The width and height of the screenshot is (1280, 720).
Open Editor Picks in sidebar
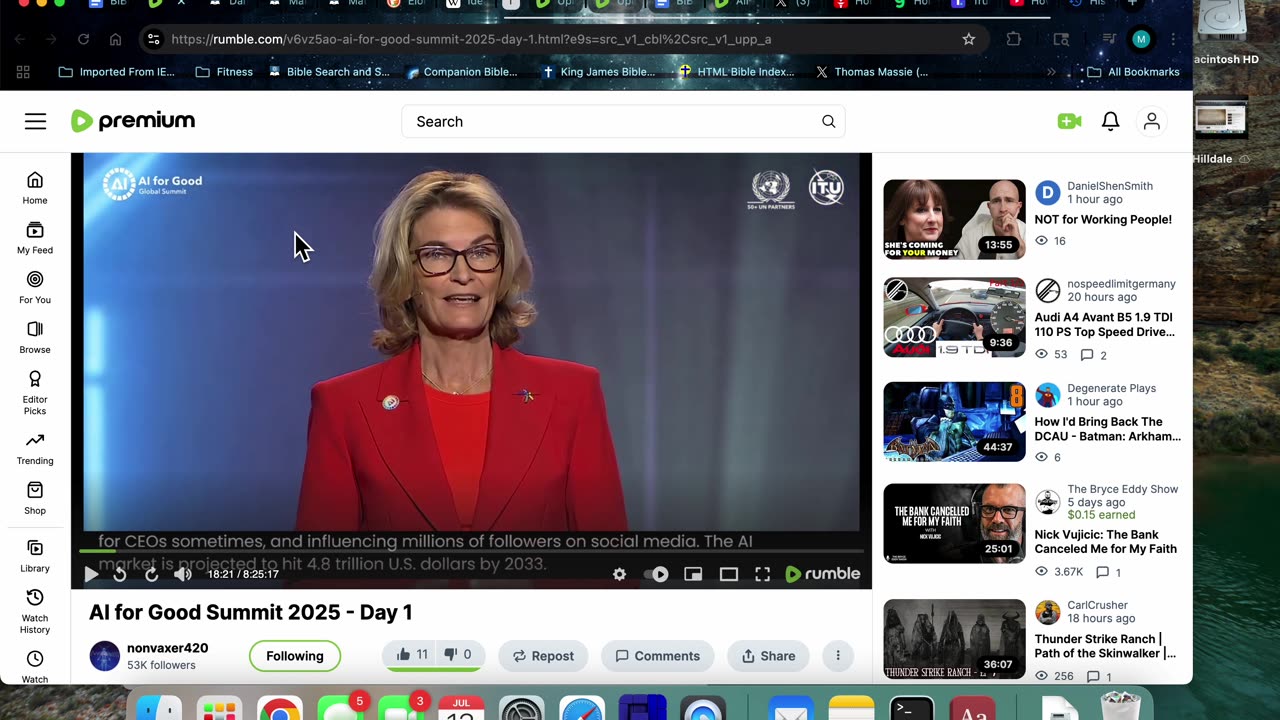point(35,392)
